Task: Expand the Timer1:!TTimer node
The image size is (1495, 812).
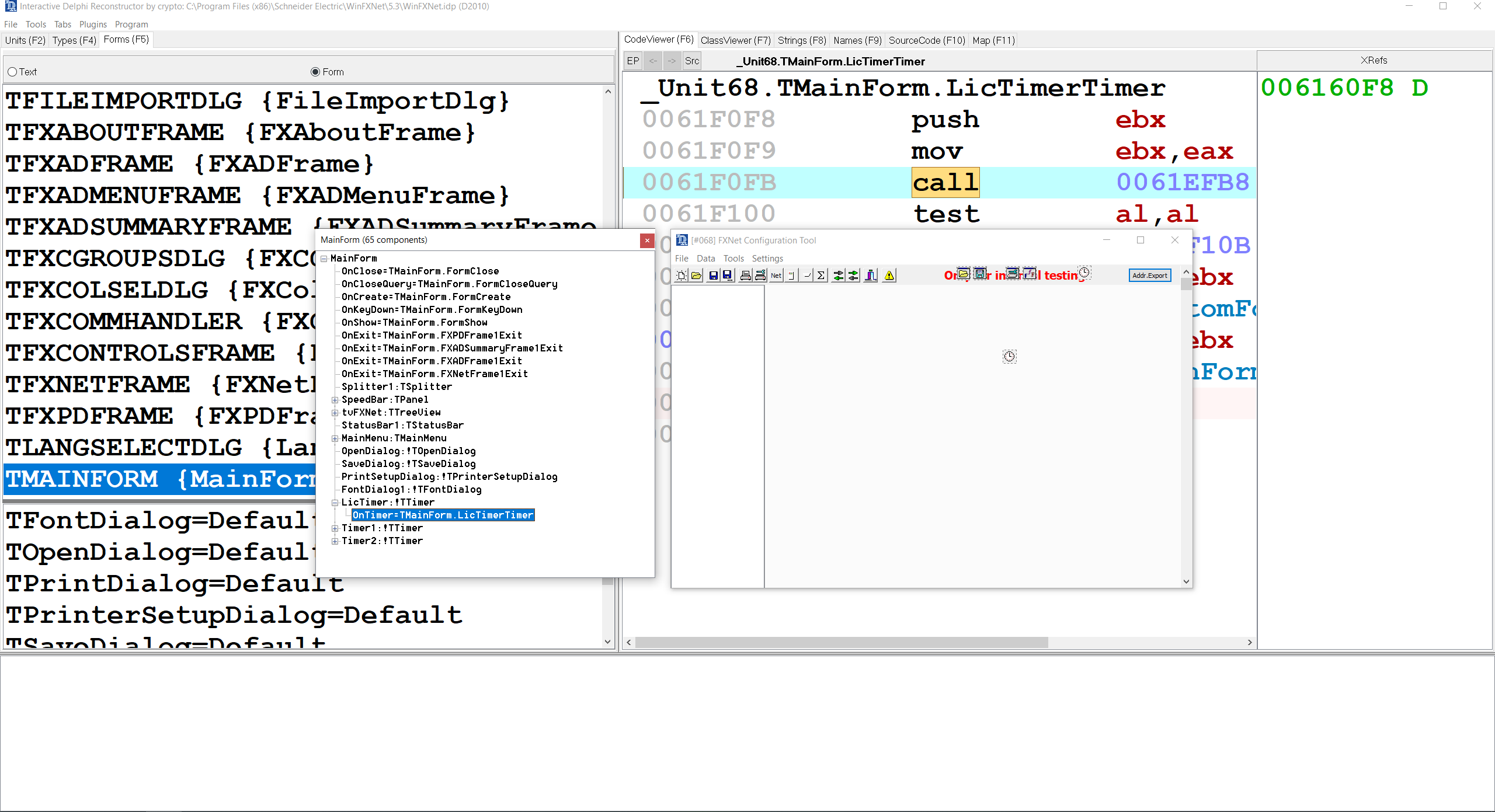Action: point(335,528)
